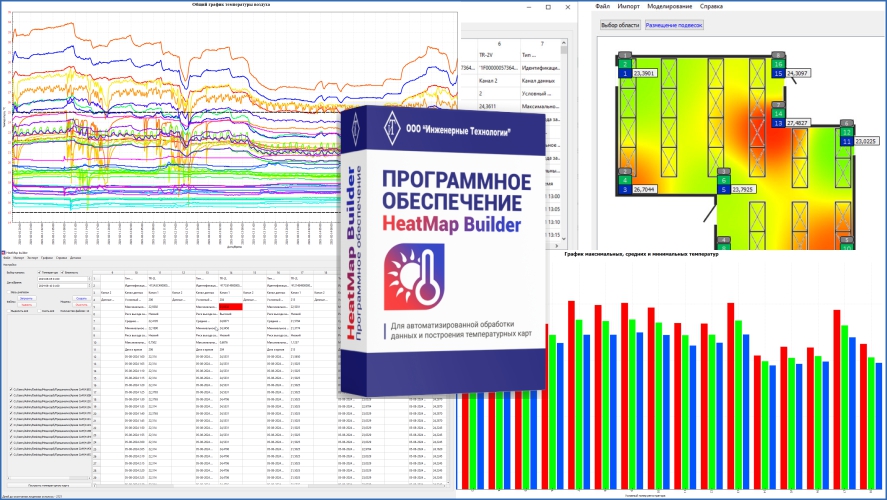The width and height of the screenshot is (887, 500).
Task: Select green sensor marker 4 beside 26,7044
Action: point(625,180)
